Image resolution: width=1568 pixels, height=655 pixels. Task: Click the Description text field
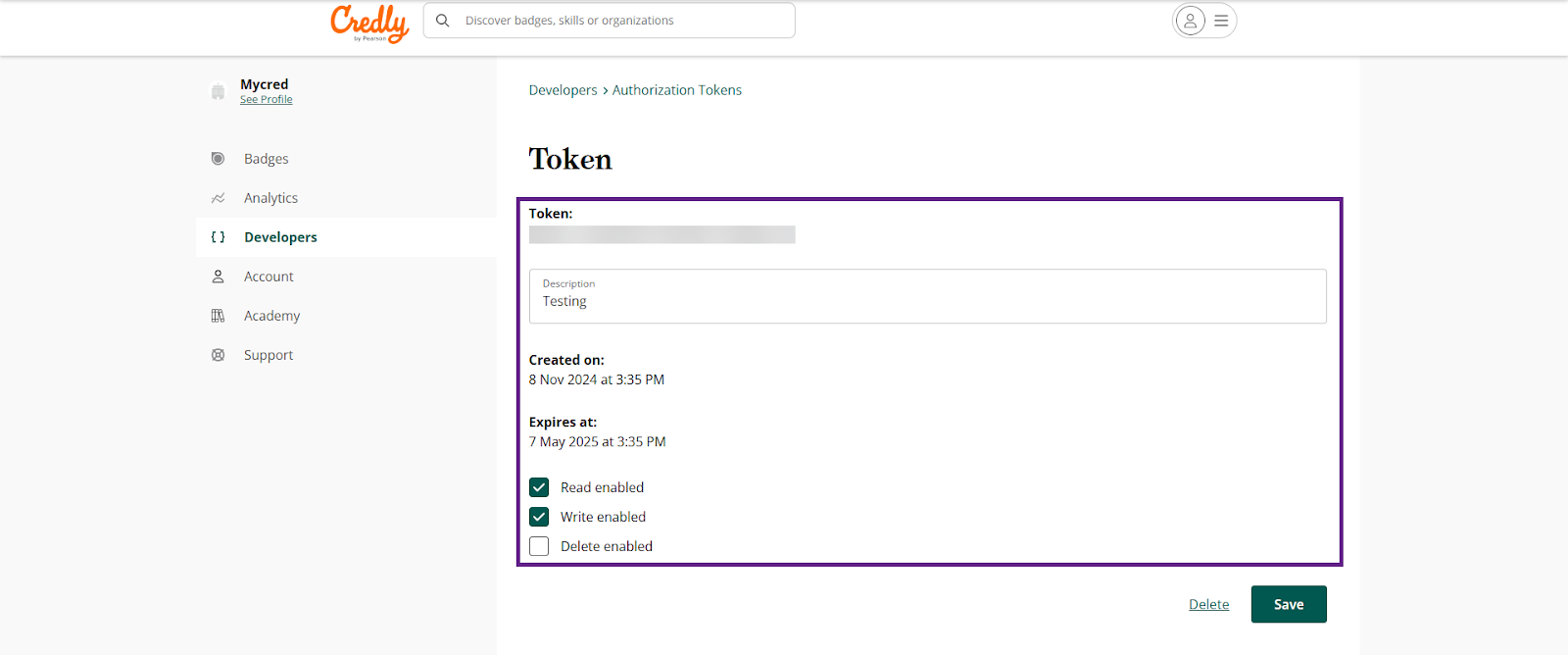click(927, 297)
